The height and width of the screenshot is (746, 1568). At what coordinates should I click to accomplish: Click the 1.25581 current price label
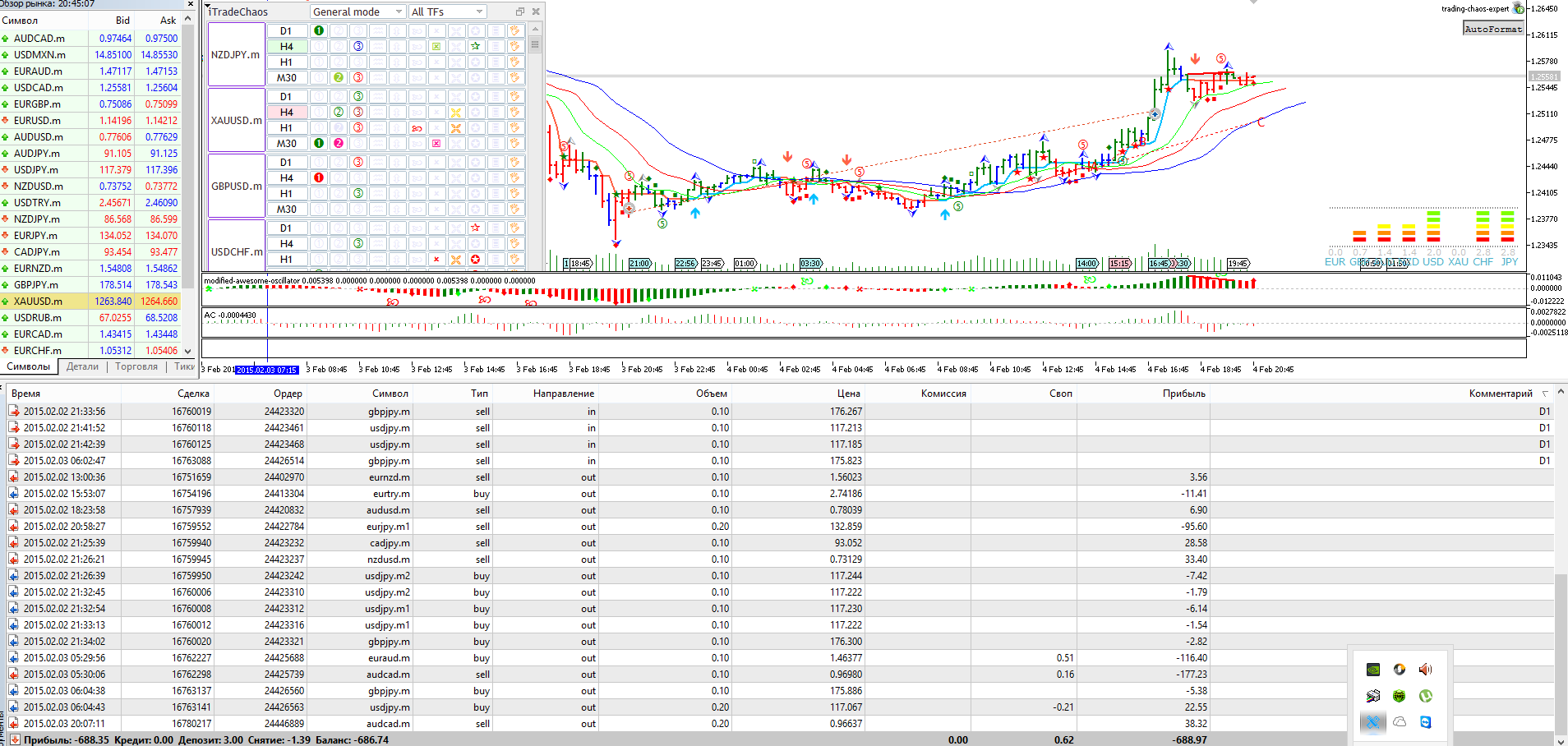coord(1543,76)
